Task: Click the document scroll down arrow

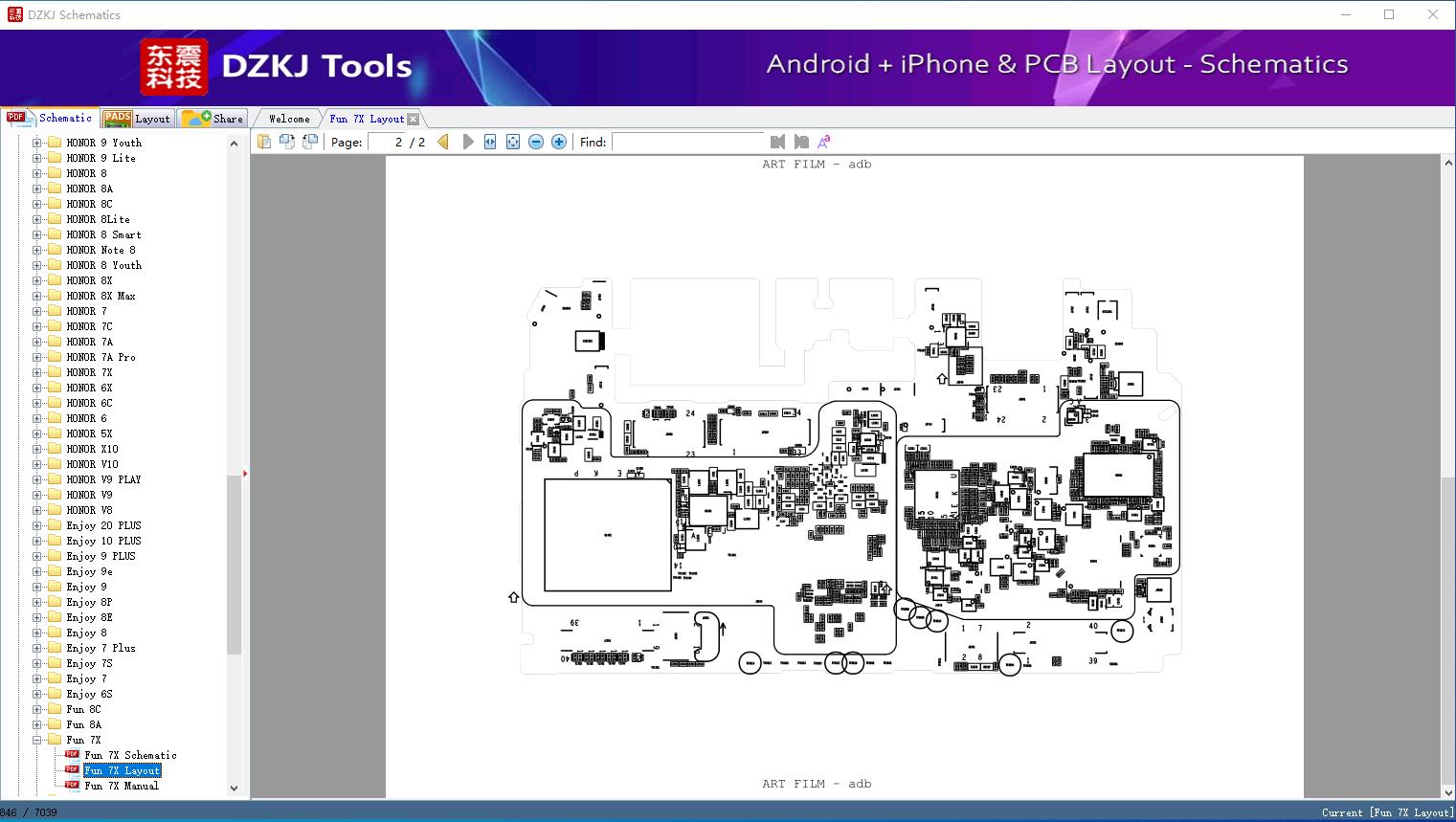Action: [1447, 791]
